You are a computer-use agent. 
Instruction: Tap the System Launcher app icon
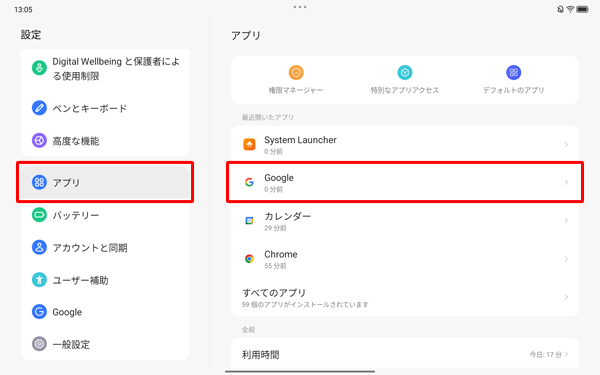(249, 144)
